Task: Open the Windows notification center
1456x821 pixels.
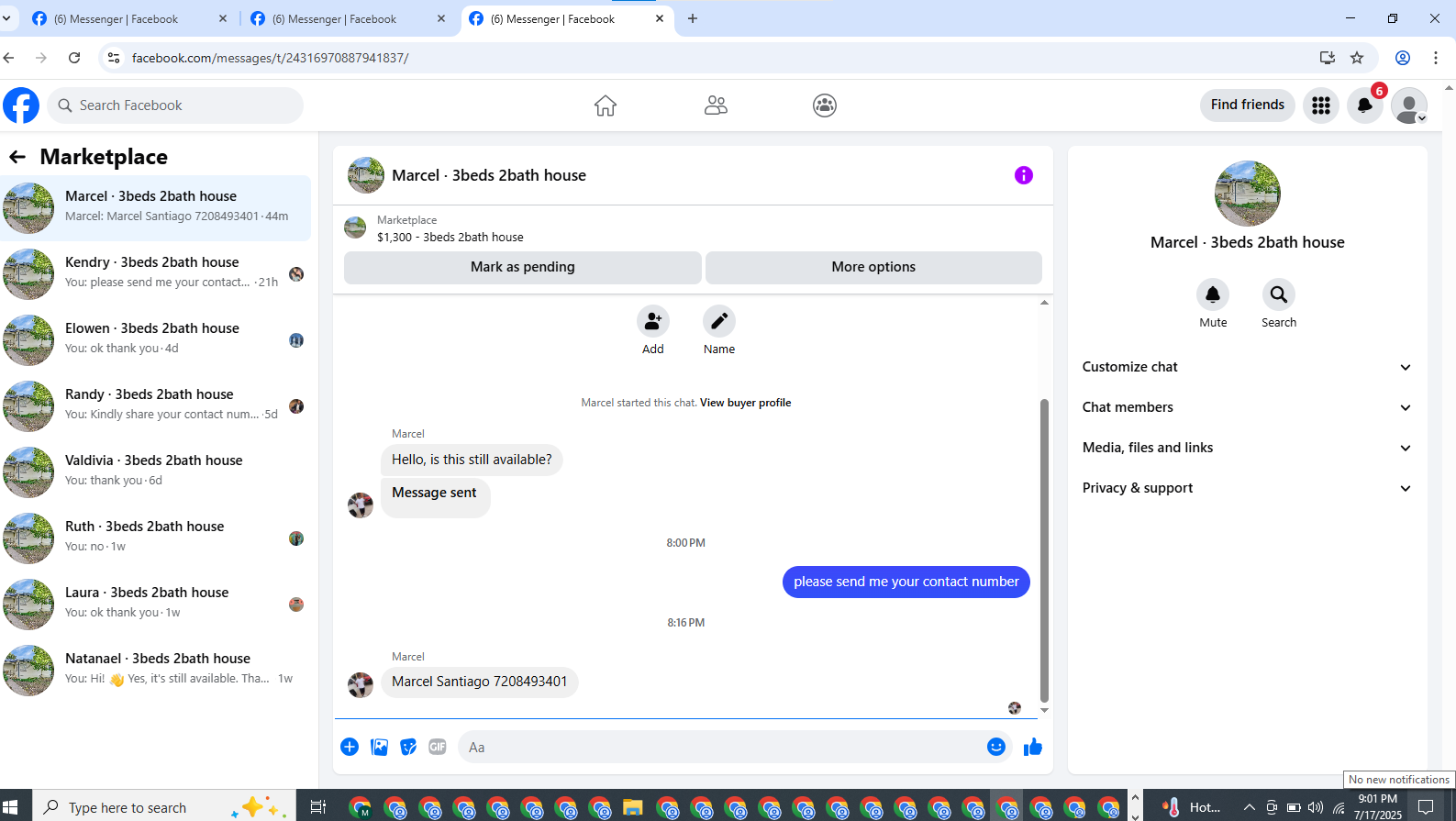Action: pyautogui.click(x=1426, y=807)
